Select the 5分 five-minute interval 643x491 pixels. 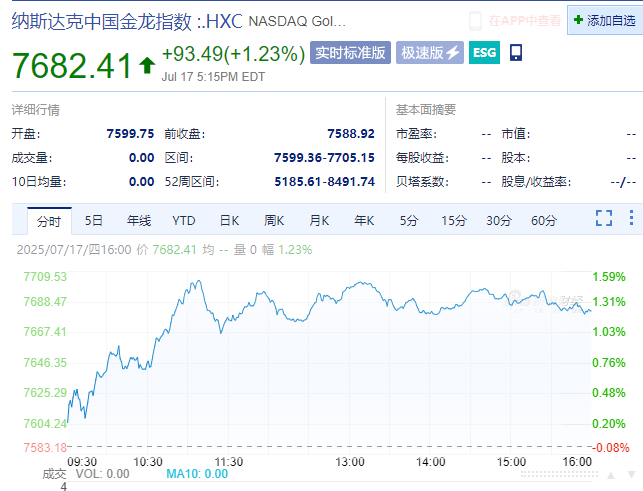point(409,220)
